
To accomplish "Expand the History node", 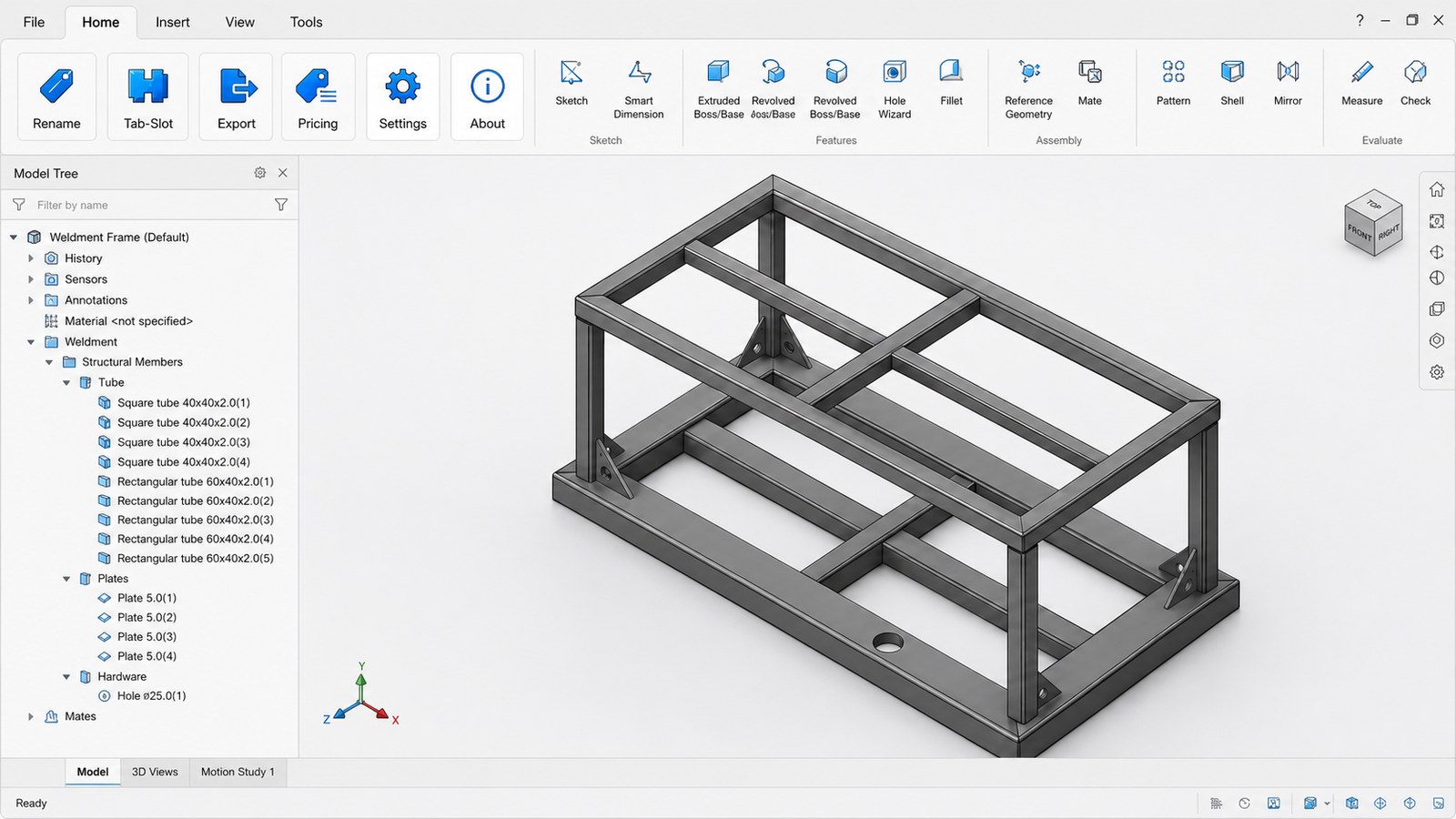I will [x=31, y=258].
